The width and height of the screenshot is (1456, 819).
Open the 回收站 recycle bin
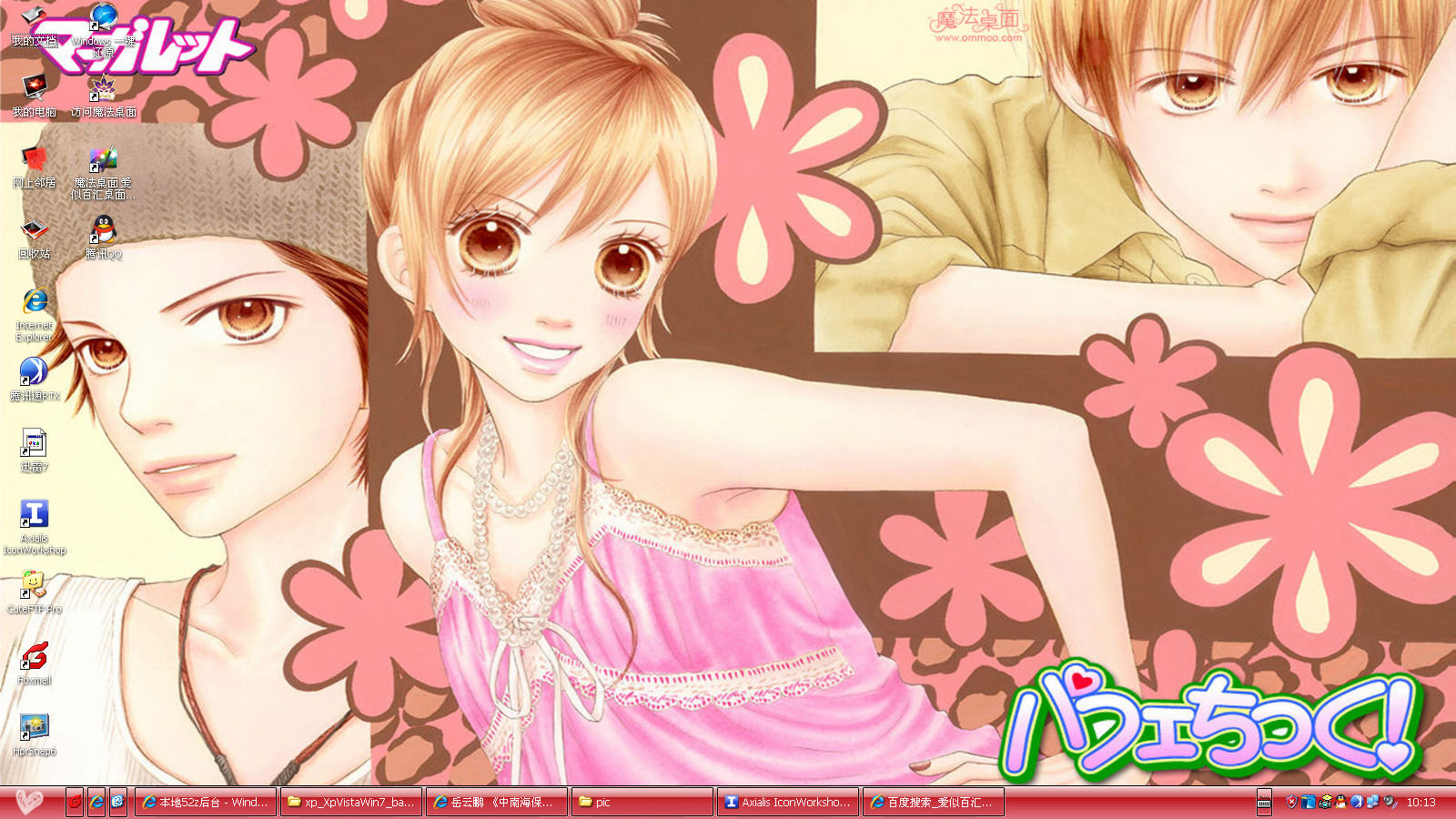coord(34,238)
